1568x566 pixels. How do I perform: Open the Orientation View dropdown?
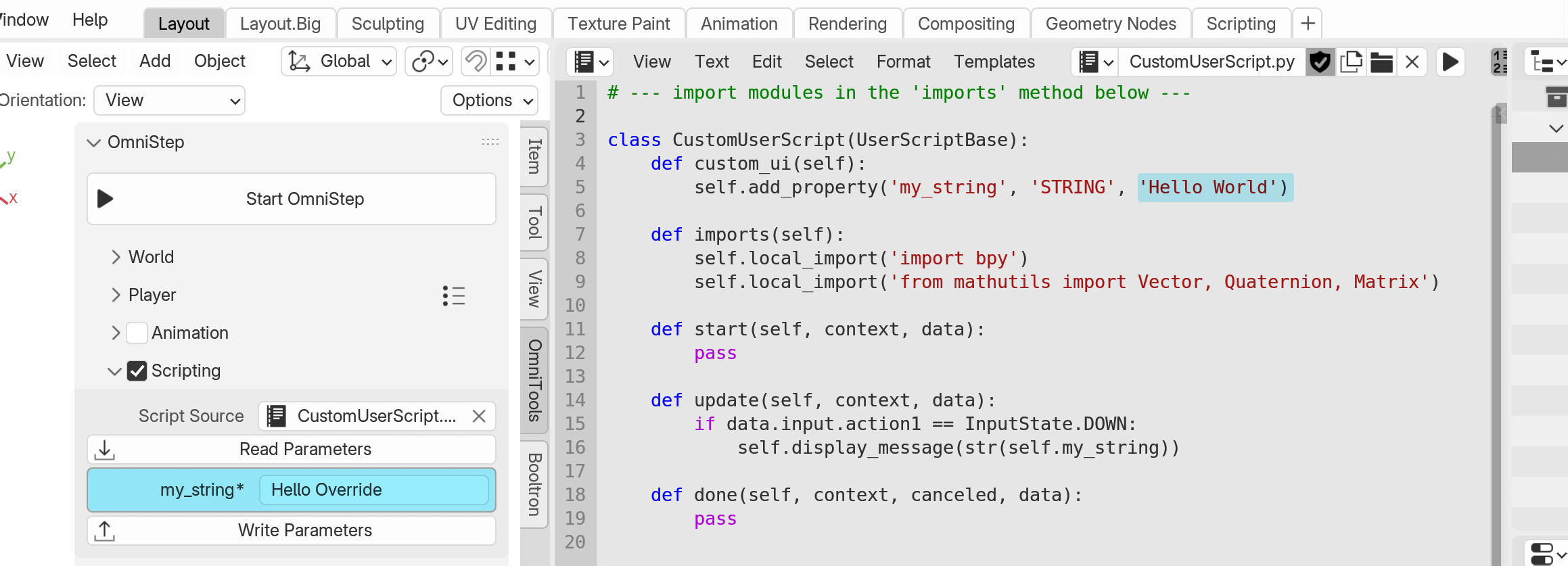[x=169, y=100]
